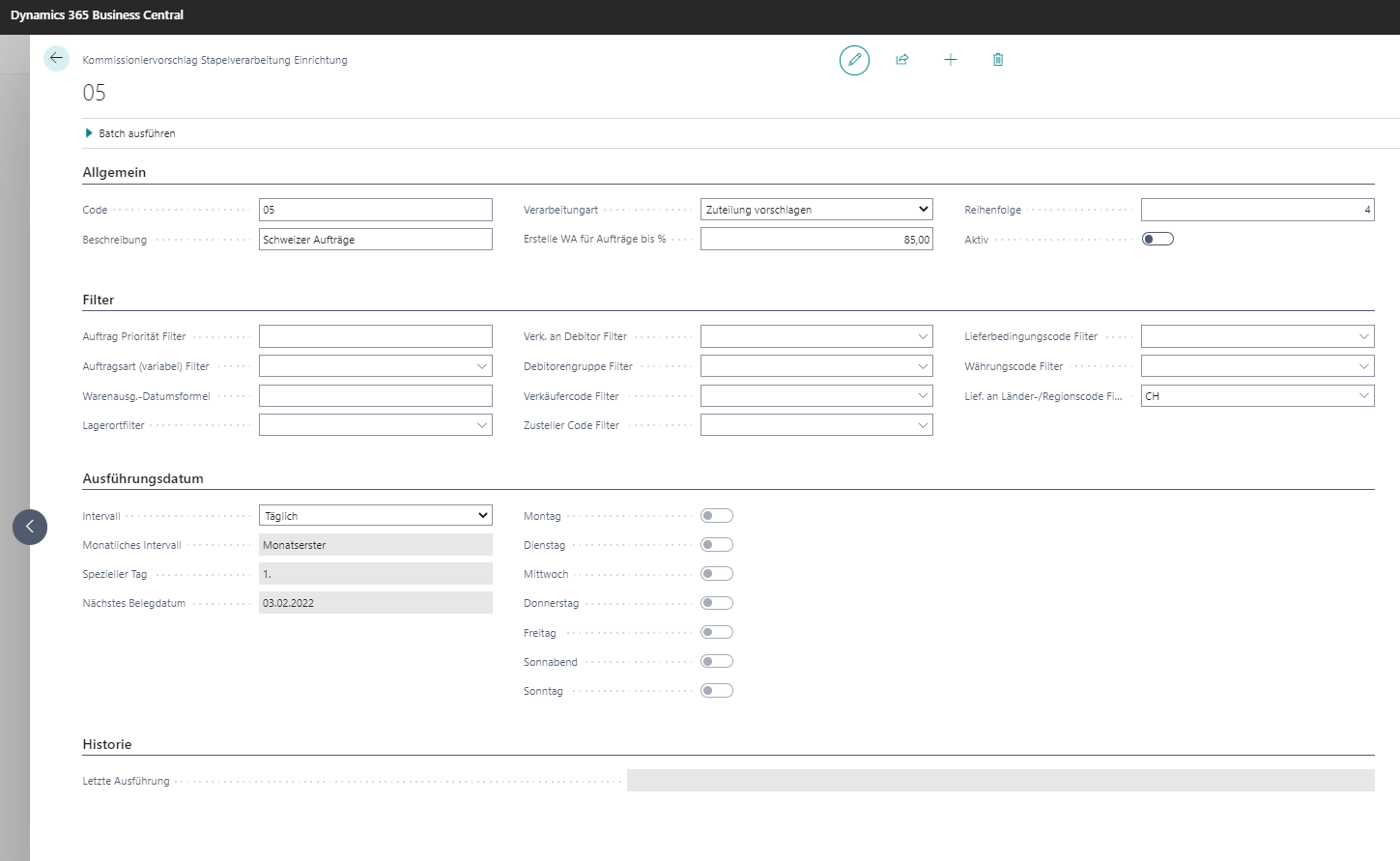This screenshot has width=1400, height=861.
Task: Click the back arrow icon
Action: pyautogui.click(x=56, y=59)
